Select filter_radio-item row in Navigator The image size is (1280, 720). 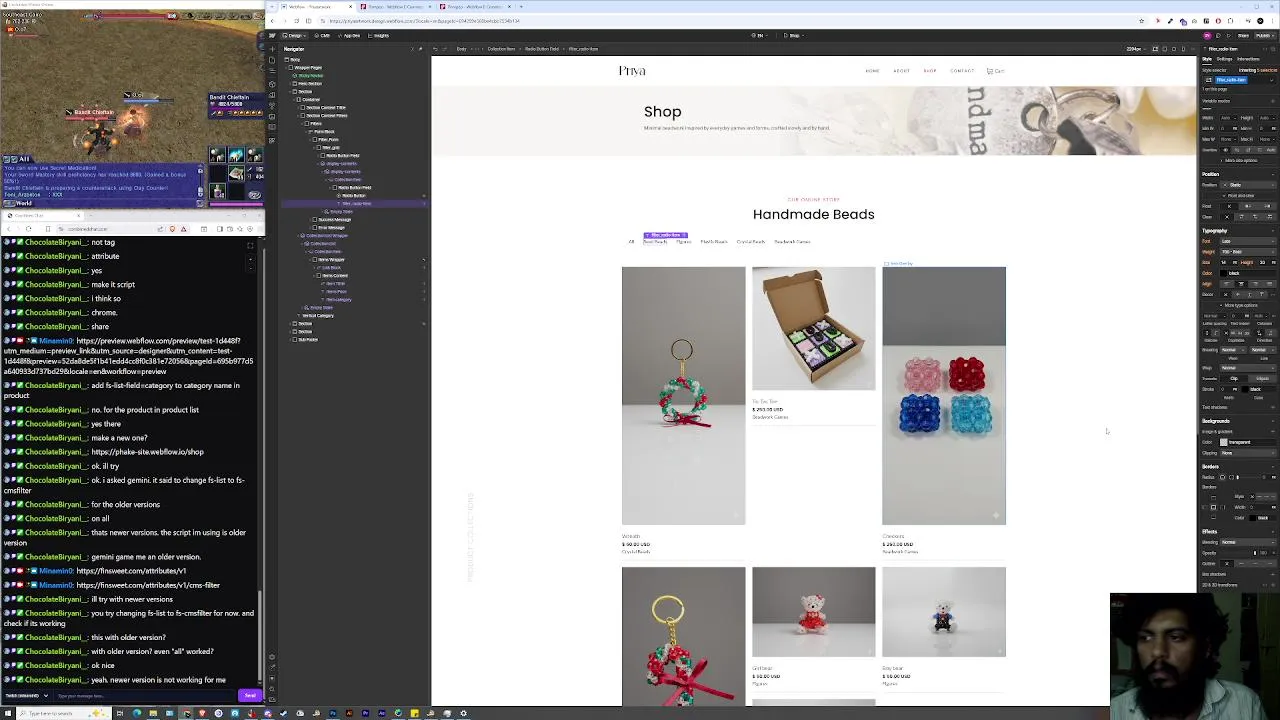click(355, 203)
